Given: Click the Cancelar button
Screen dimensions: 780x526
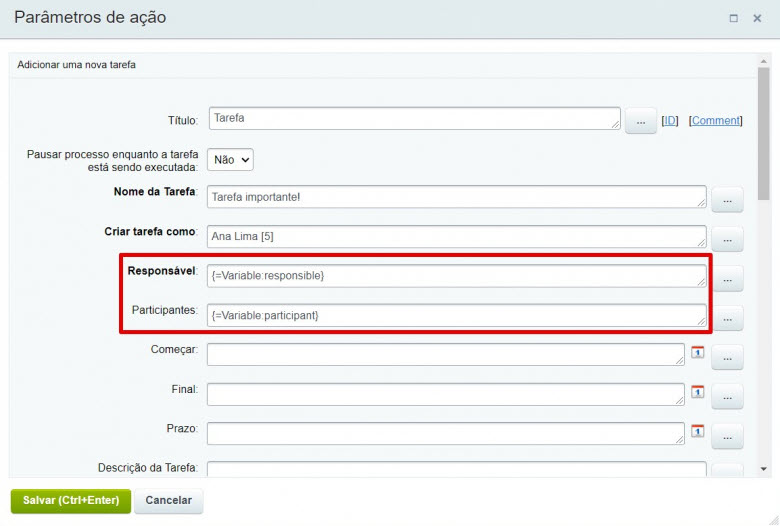Looking at the screenshot, I should (169, 501).
